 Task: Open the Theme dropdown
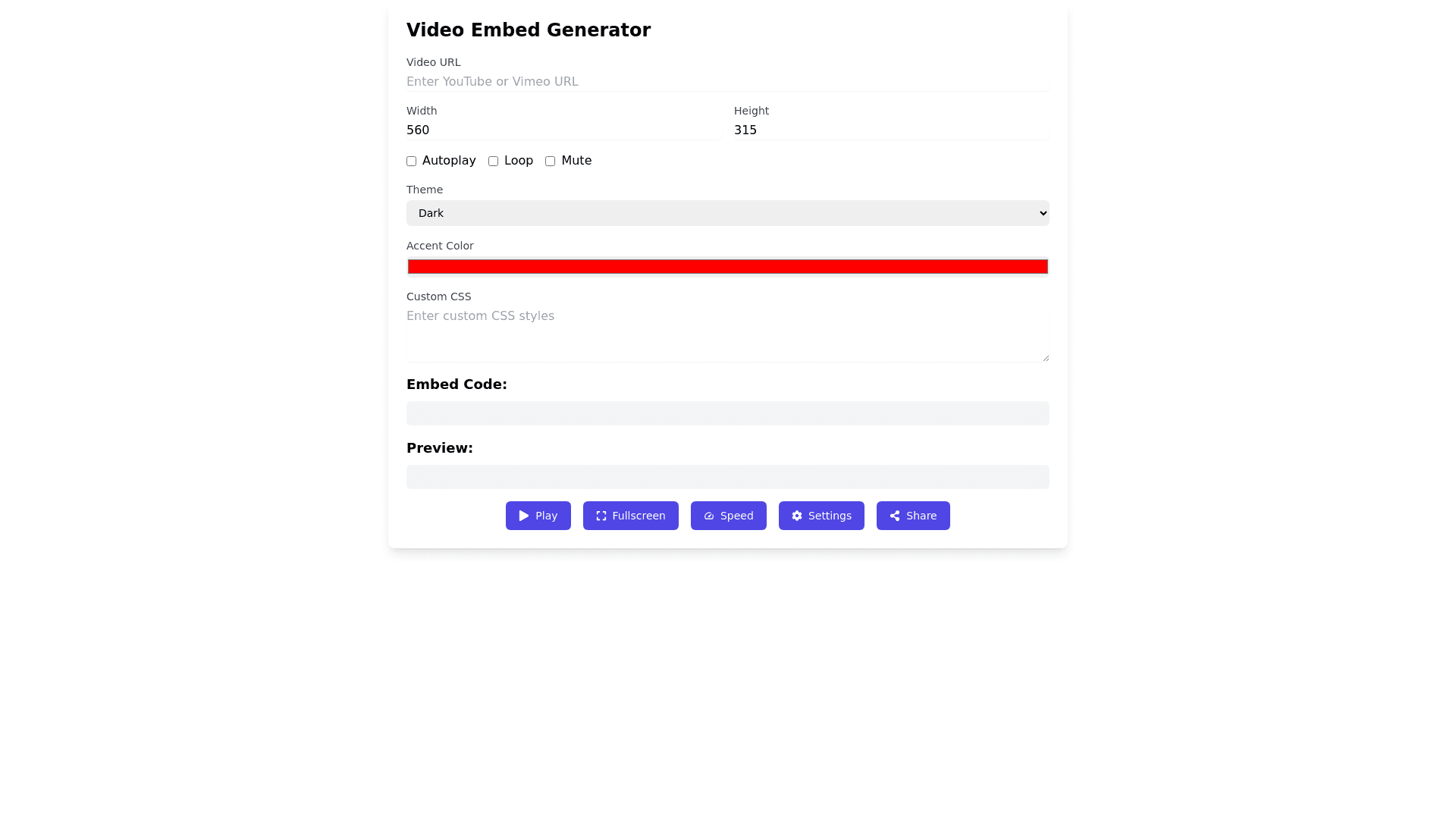click(726, 213)
